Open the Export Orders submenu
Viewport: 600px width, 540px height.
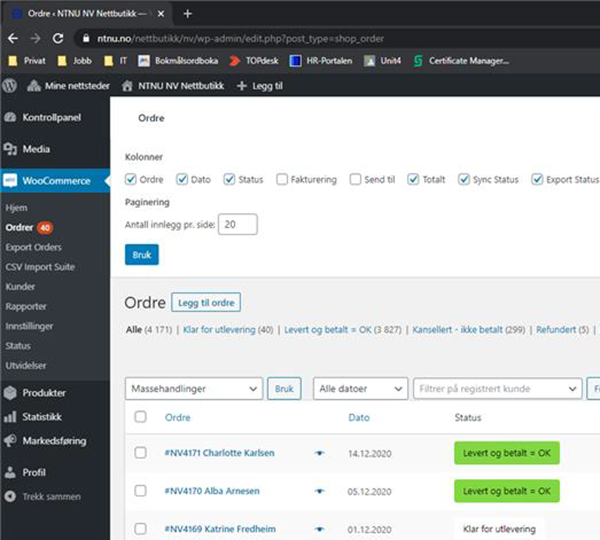(x=33, y=247)
